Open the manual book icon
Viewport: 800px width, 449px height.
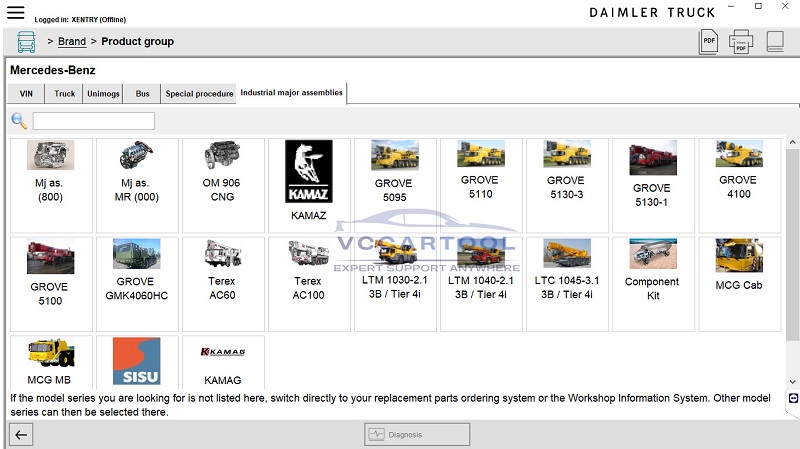point(775,41)
